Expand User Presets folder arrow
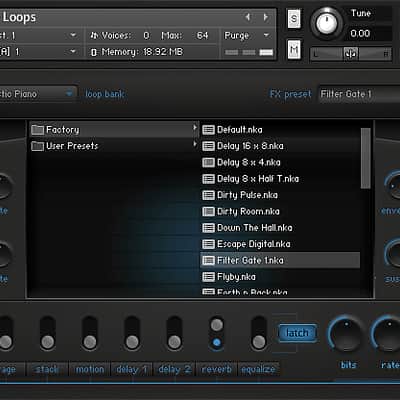The height and width of the screenshot is (400, 400). [195, 144]
